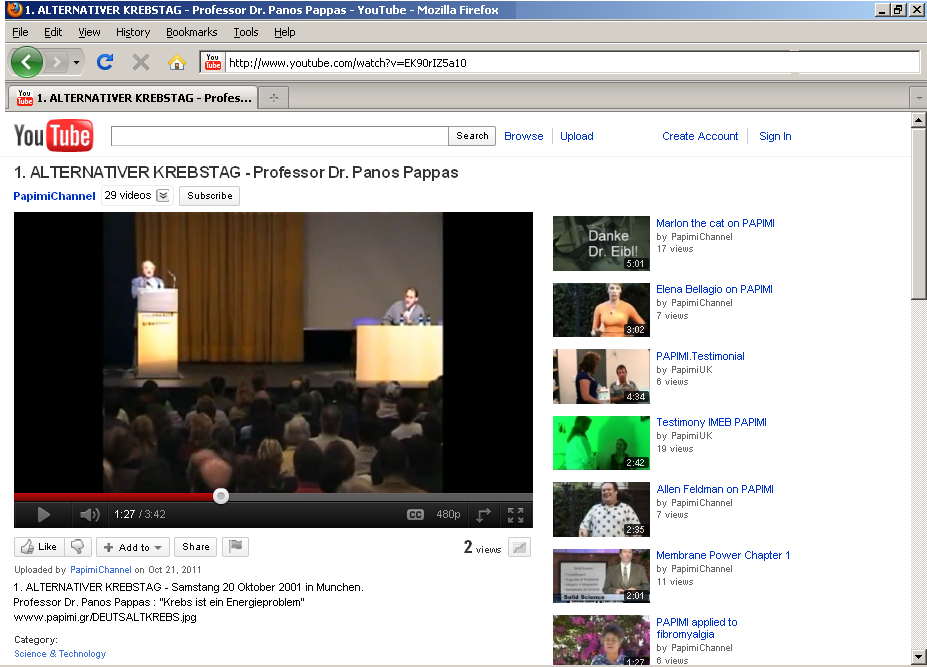Click the Allen Feldman video thumbnail
Image resolution: width=927 pixels, height=667 pixels.
point(601,510)
